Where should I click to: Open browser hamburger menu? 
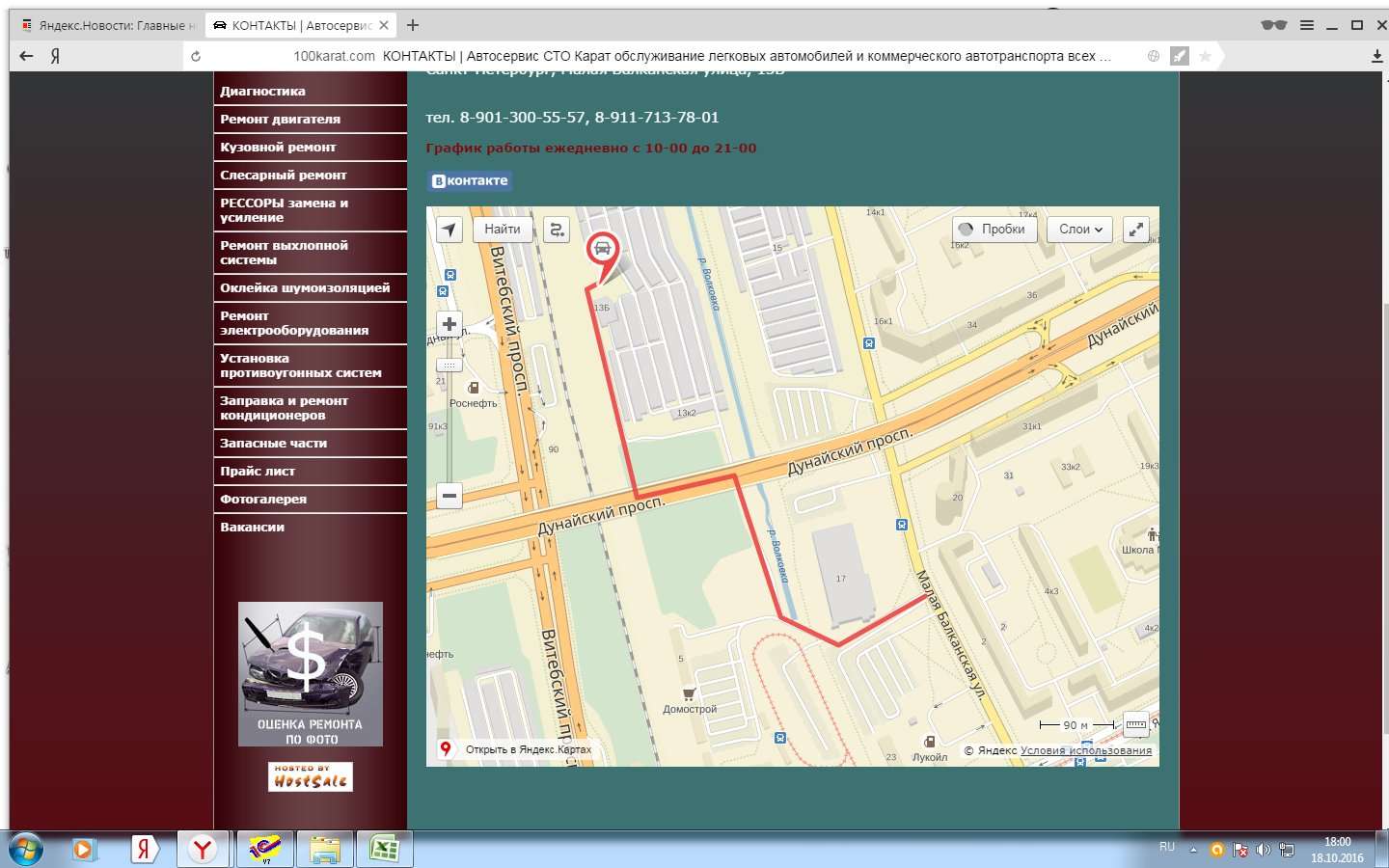[1307, 25]
